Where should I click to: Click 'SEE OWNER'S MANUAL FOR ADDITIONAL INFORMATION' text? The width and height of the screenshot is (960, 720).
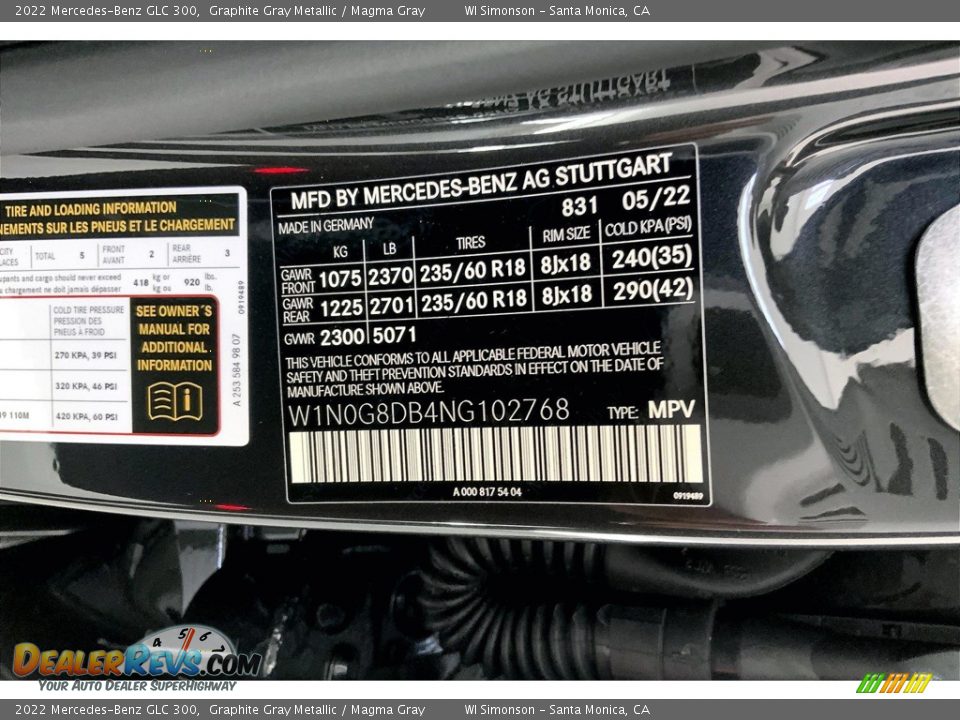(174, 338)
